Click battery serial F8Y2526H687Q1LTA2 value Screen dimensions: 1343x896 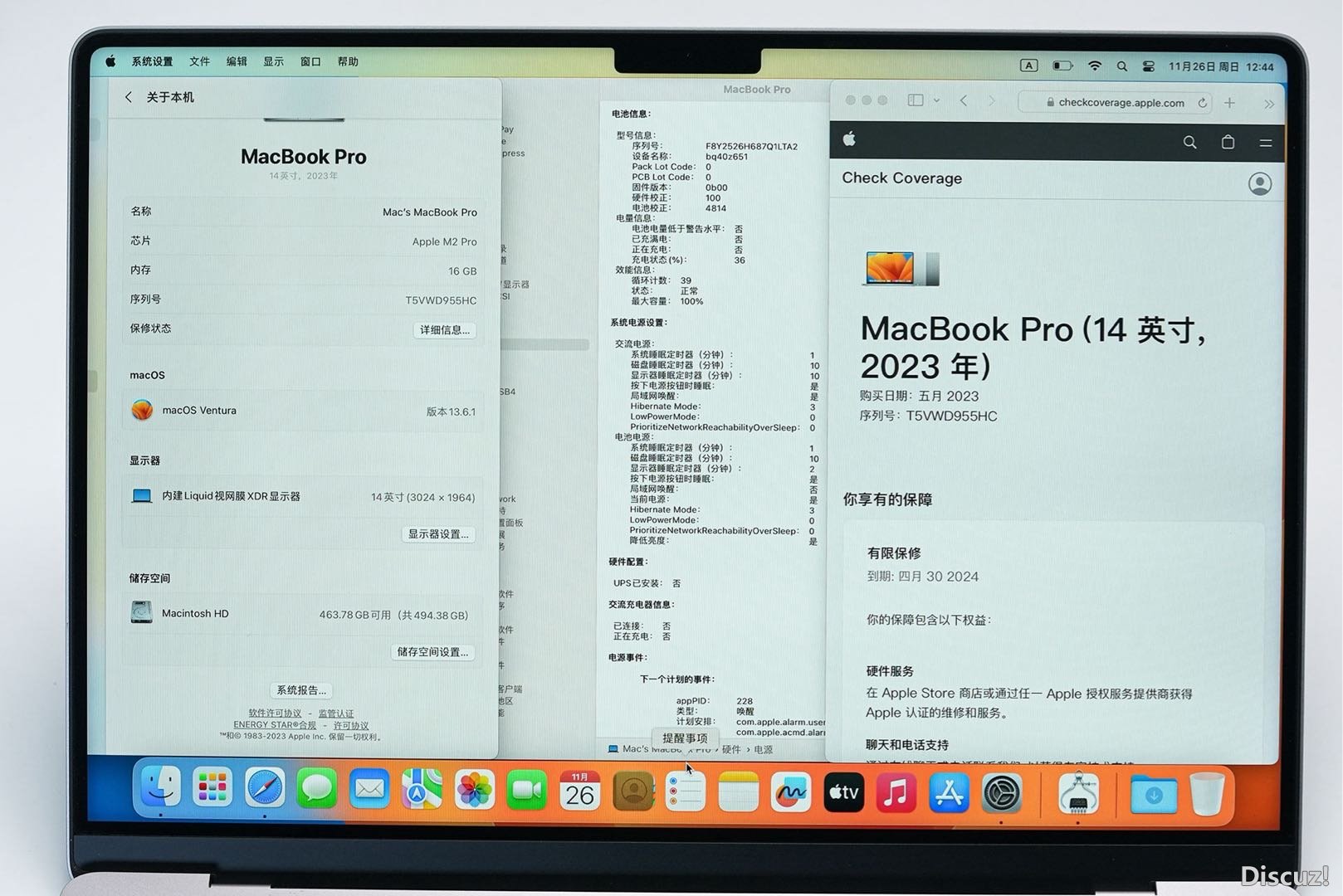[x=751, y=146]
